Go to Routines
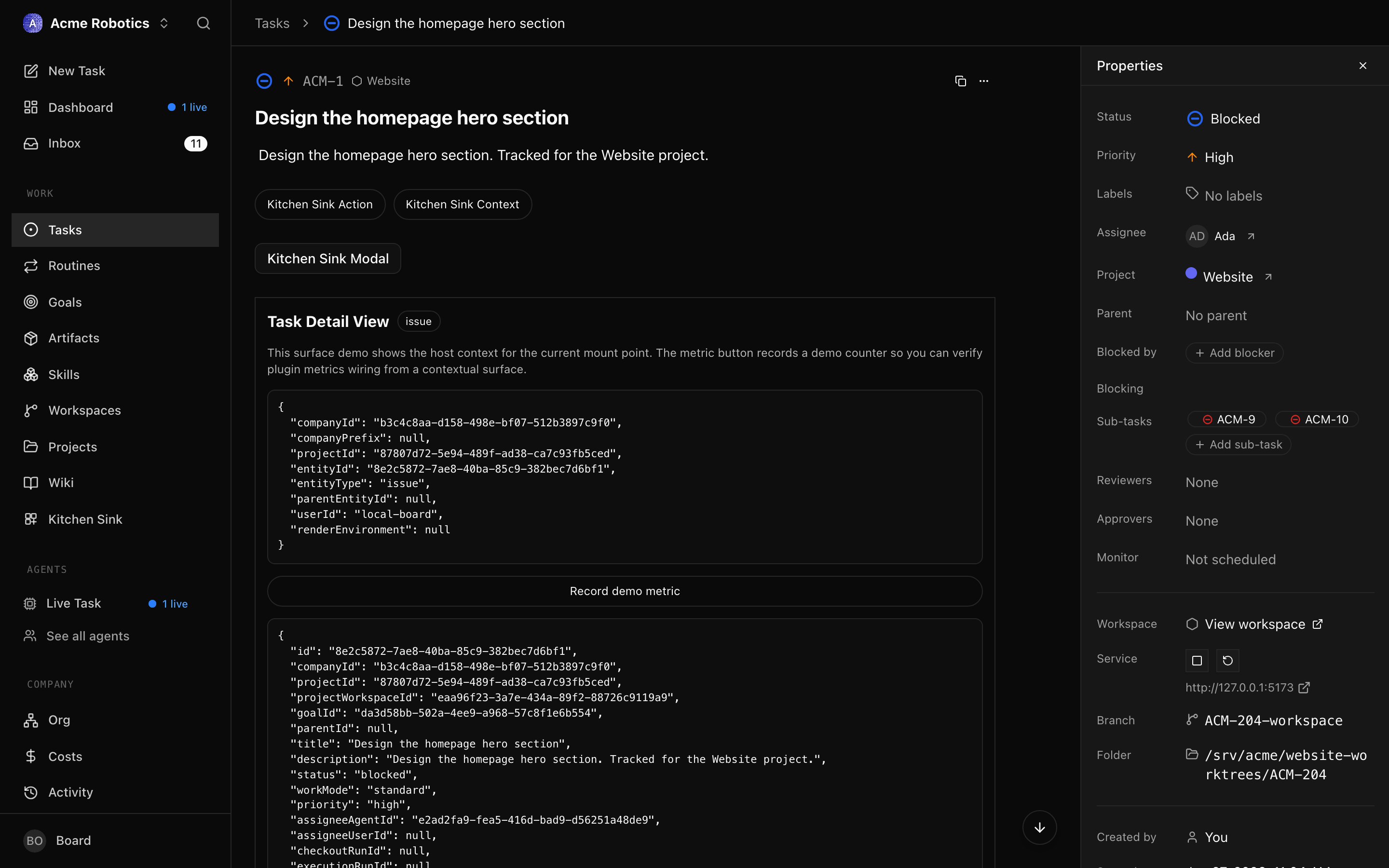The height and width of the screenshot is (868, 1389). [115, 266]
